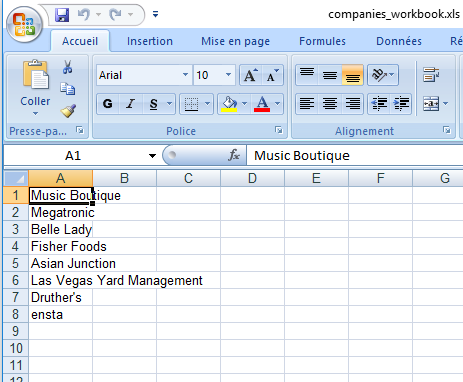Align cell content to the middle
This screenshot has height=382, width=463.
point(330,75)
